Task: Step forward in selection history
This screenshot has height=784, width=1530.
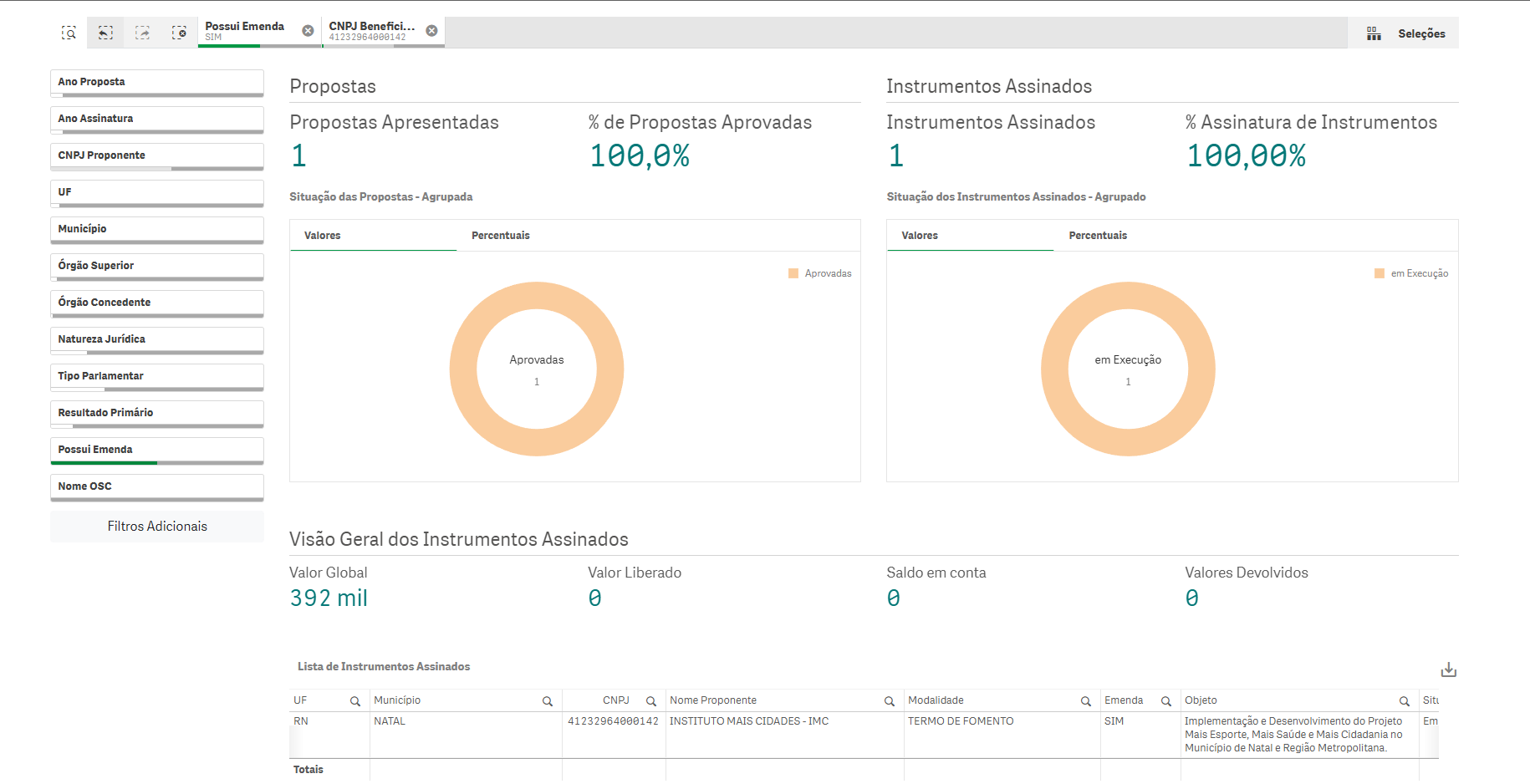Action: 143,33
